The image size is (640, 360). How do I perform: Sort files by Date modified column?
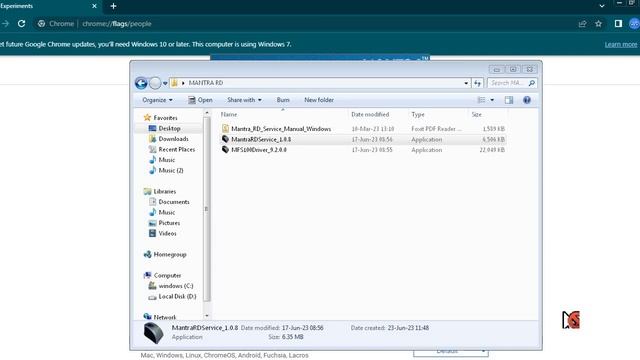point(378,115)
